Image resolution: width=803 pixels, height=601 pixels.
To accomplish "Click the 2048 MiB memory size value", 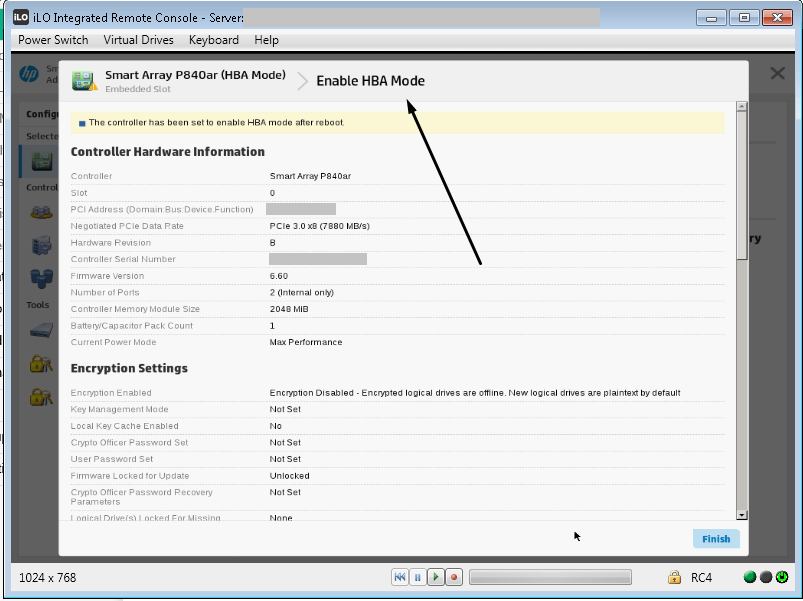I will click(x=289, y=309).
